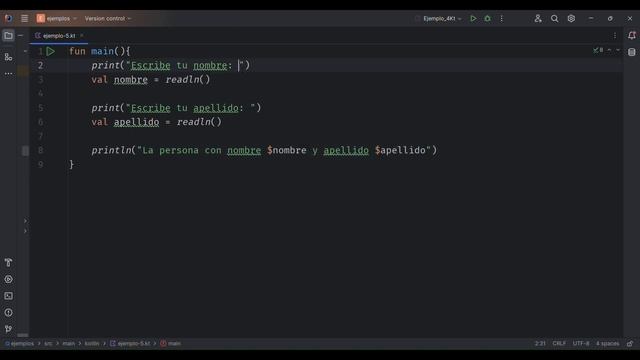Click line number 5 in the gutter
Viewport: 640px width, 360px height.
(40, 108)
